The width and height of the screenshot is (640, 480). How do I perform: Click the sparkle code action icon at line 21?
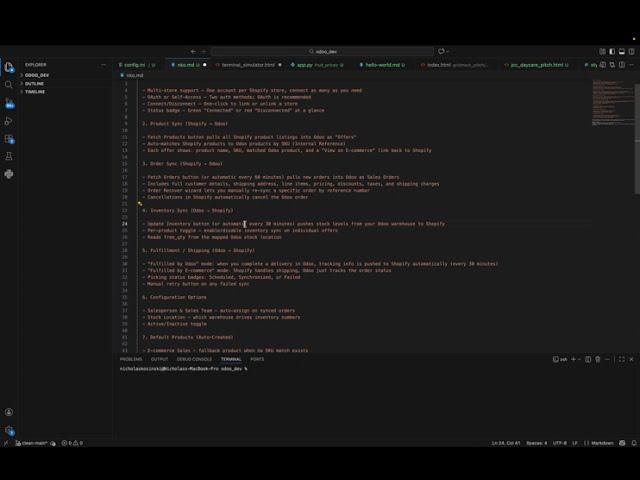point(140,203)
